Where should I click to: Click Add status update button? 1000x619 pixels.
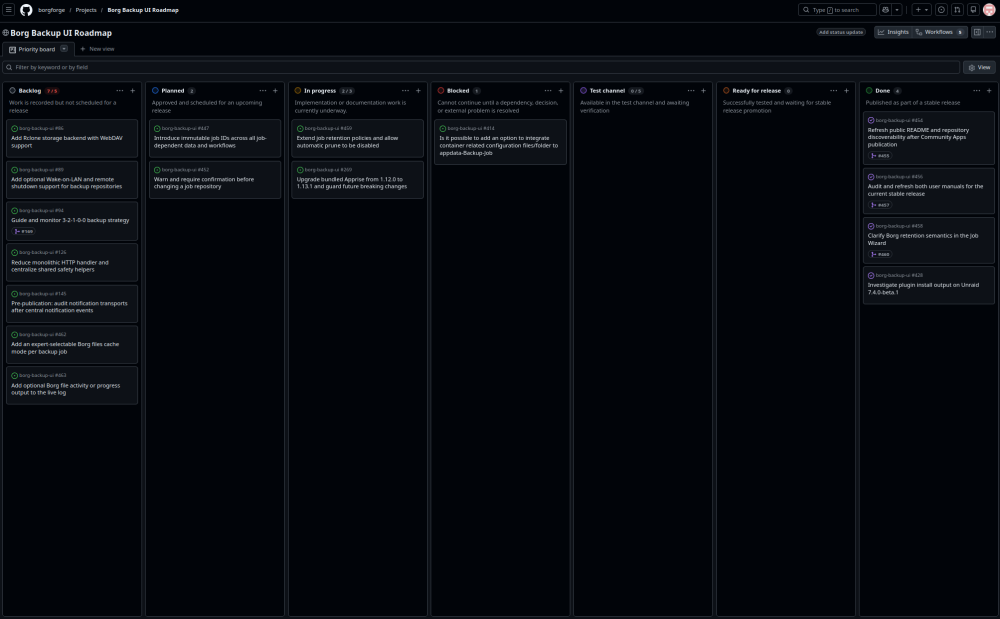coord(841,32)
